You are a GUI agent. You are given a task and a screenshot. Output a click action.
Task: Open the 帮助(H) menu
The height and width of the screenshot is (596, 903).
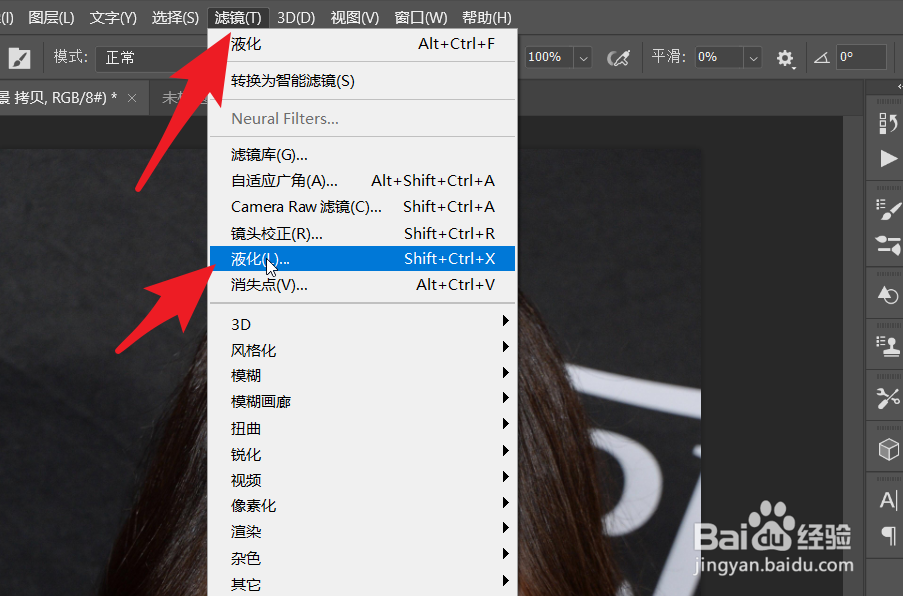coord(487,18)
